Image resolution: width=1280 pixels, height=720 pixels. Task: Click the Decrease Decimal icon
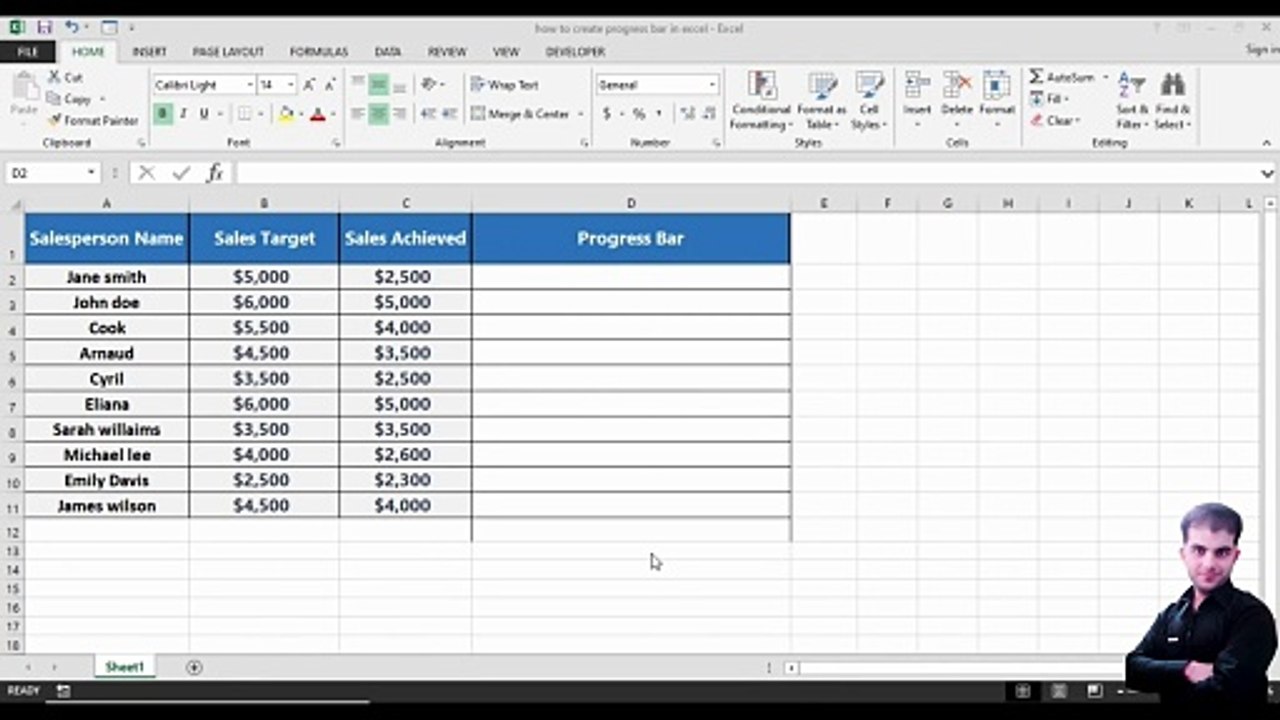(710, 114)
